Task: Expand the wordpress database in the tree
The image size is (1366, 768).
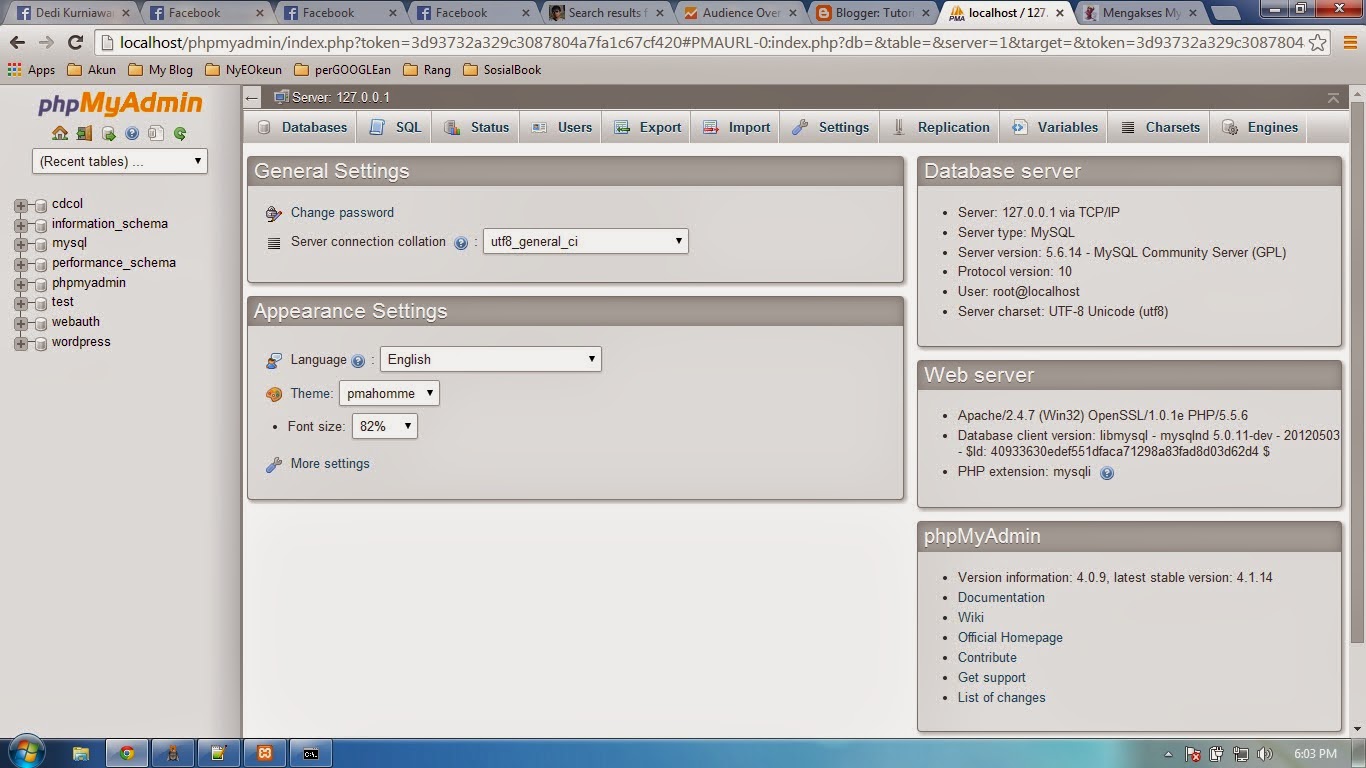Action: click(x=22, y=341)
